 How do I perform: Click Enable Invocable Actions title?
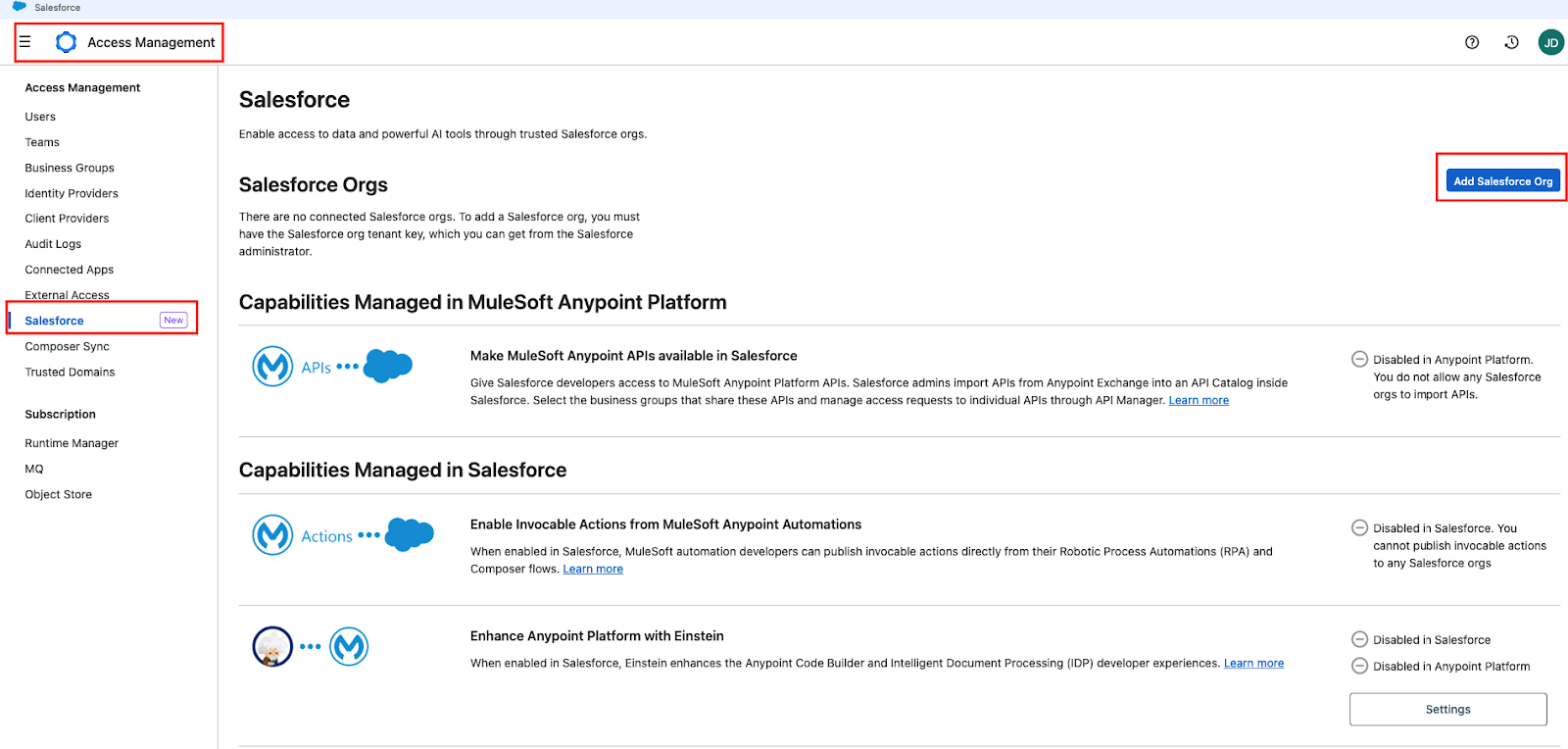(x=666, y=524)
